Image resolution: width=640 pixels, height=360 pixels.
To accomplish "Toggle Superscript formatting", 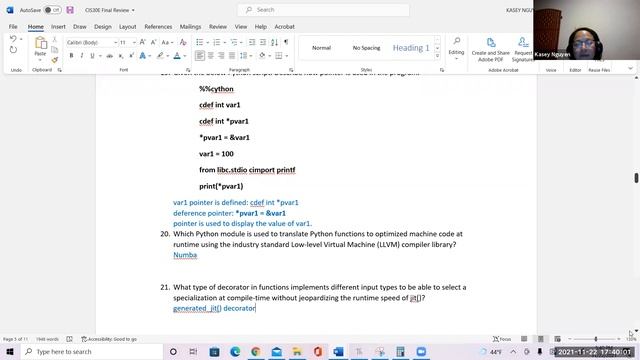I will click(x=131, y=56).
